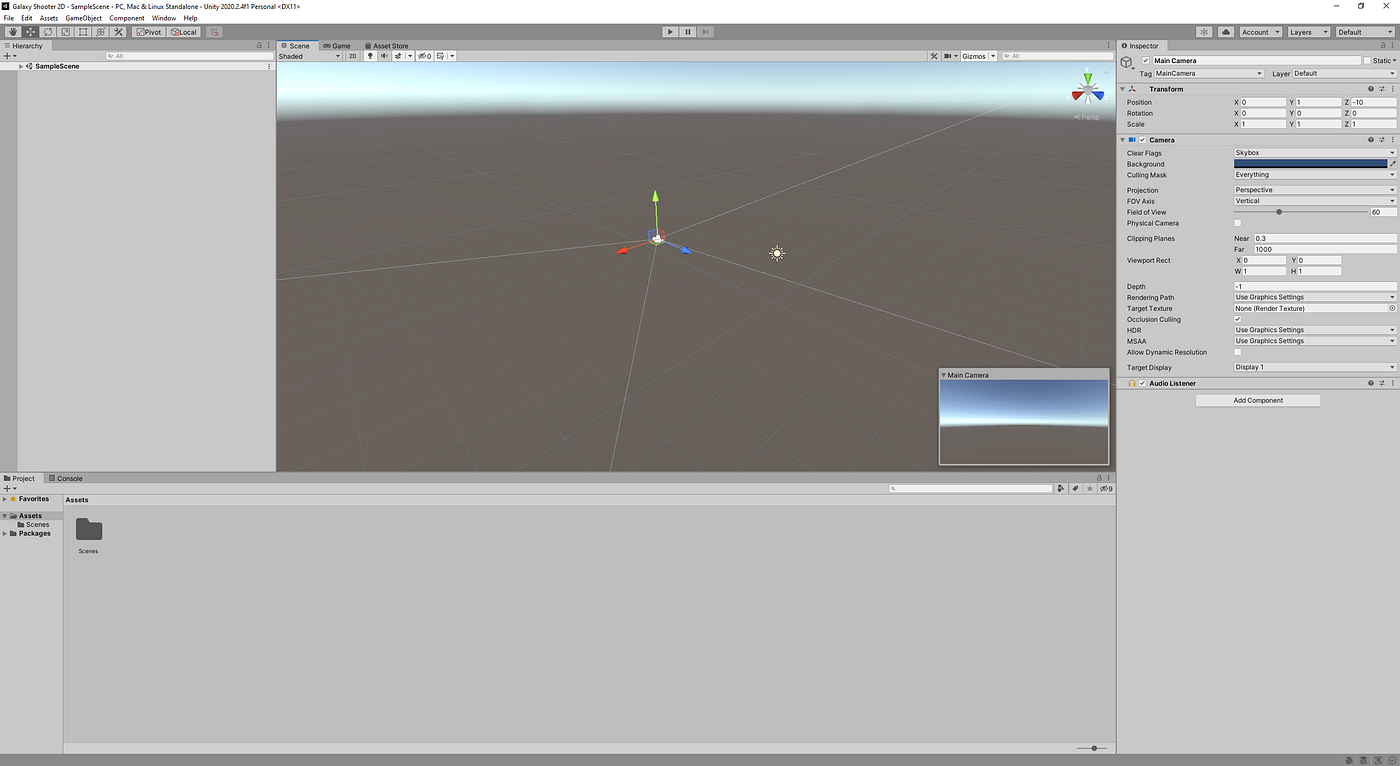Open Transform component help icon
Image resolution: width=1400 pixels, height=766 pixels.
(1371, 89)
